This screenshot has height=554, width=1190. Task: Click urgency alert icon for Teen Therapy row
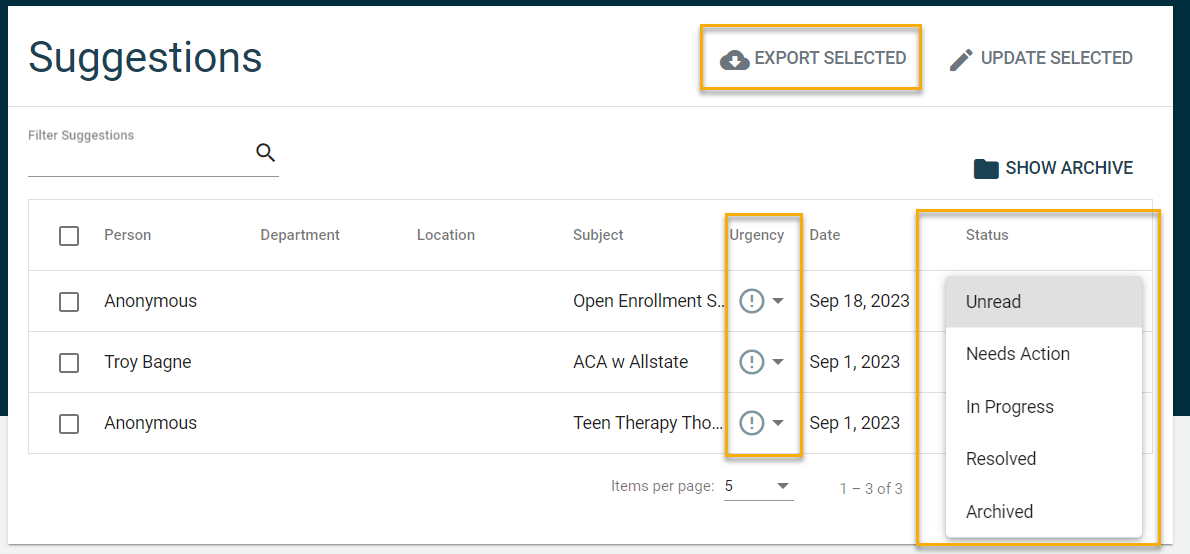(x=751, y=423)
